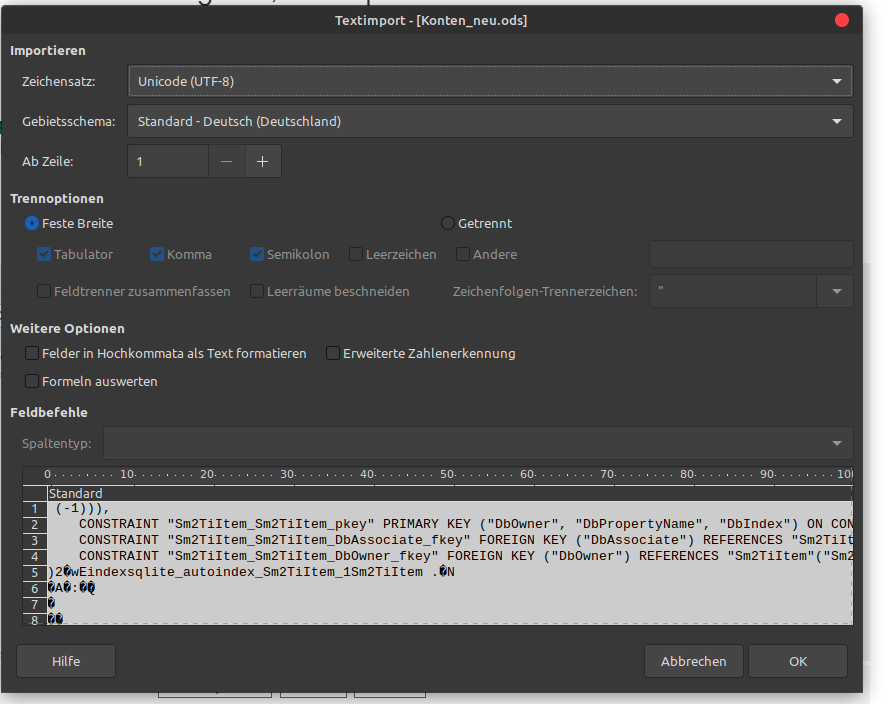Click row number 6 in preview
The image size is (890, 704).
(x=35, y=588)
